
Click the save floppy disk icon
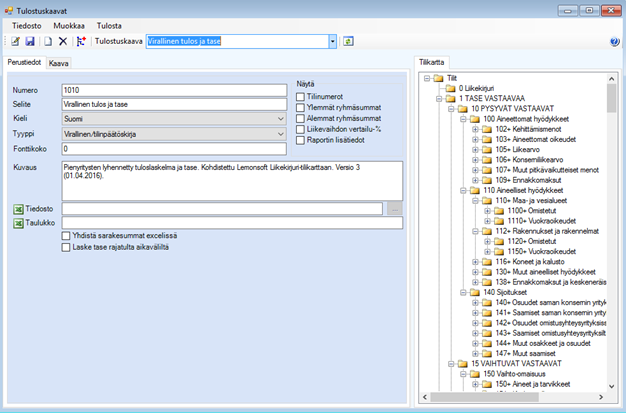[30, 42]
